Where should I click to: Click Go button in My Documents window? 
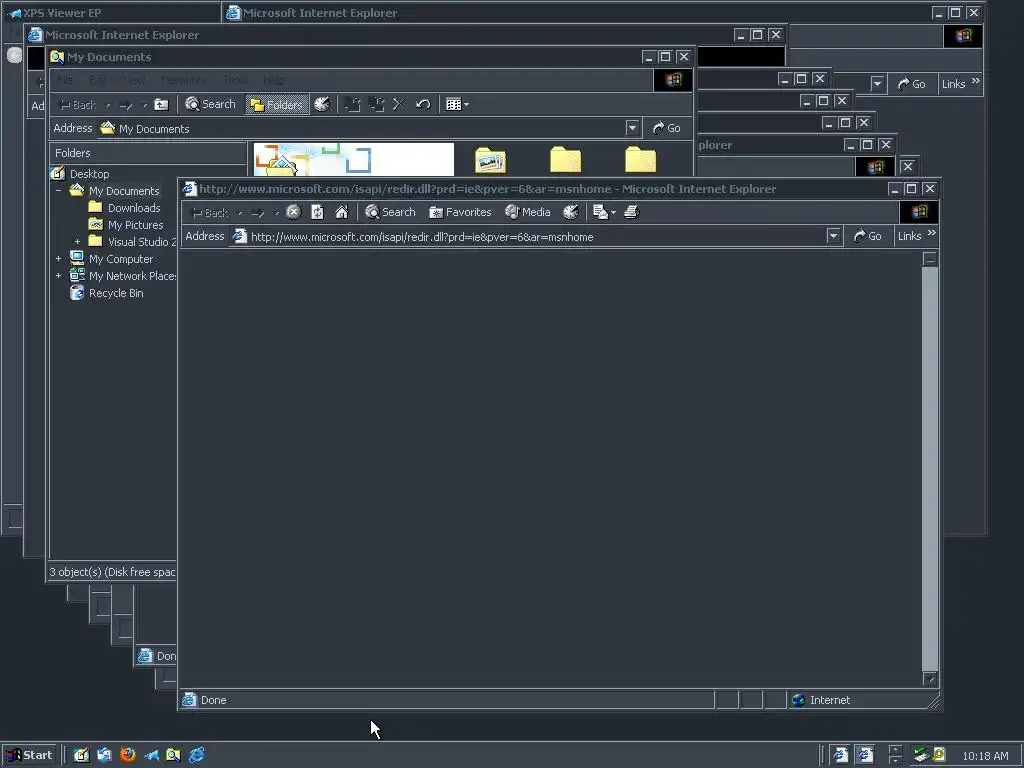tap(667, 128)
